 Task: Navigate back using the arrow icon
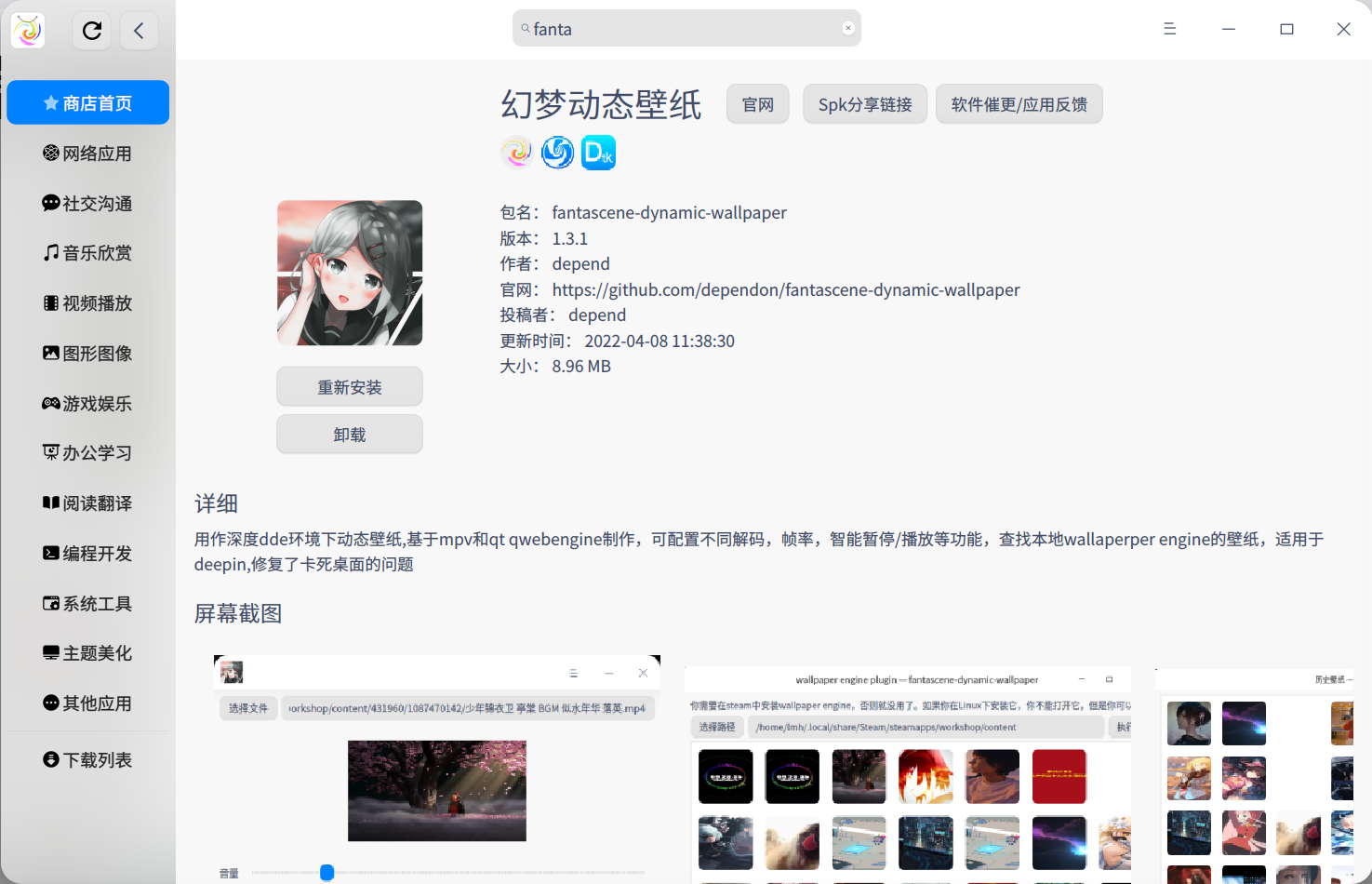(140, 30)
